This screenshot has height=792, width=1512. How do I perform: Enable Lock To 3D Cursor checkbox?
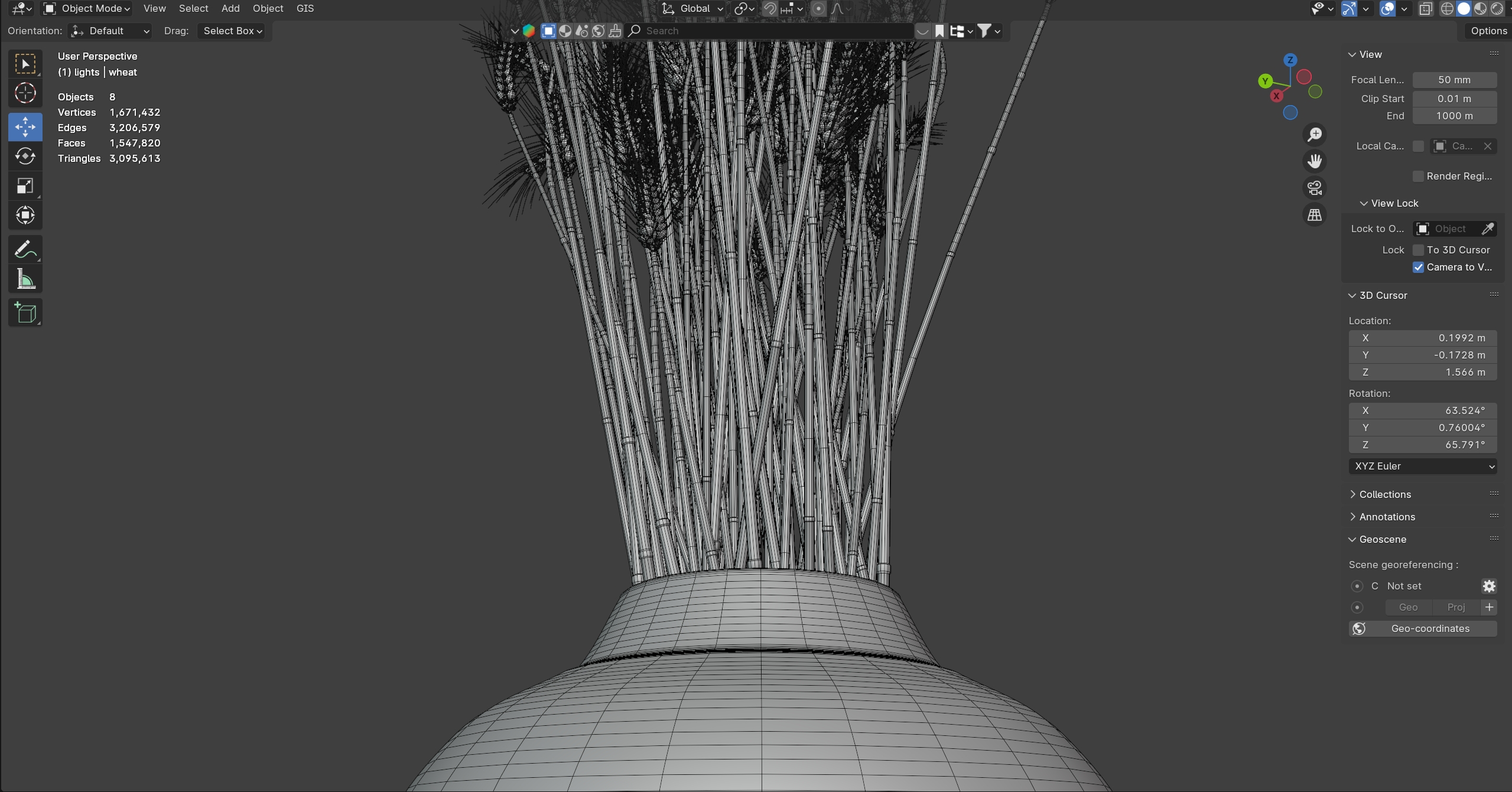tap(1418, 250)
